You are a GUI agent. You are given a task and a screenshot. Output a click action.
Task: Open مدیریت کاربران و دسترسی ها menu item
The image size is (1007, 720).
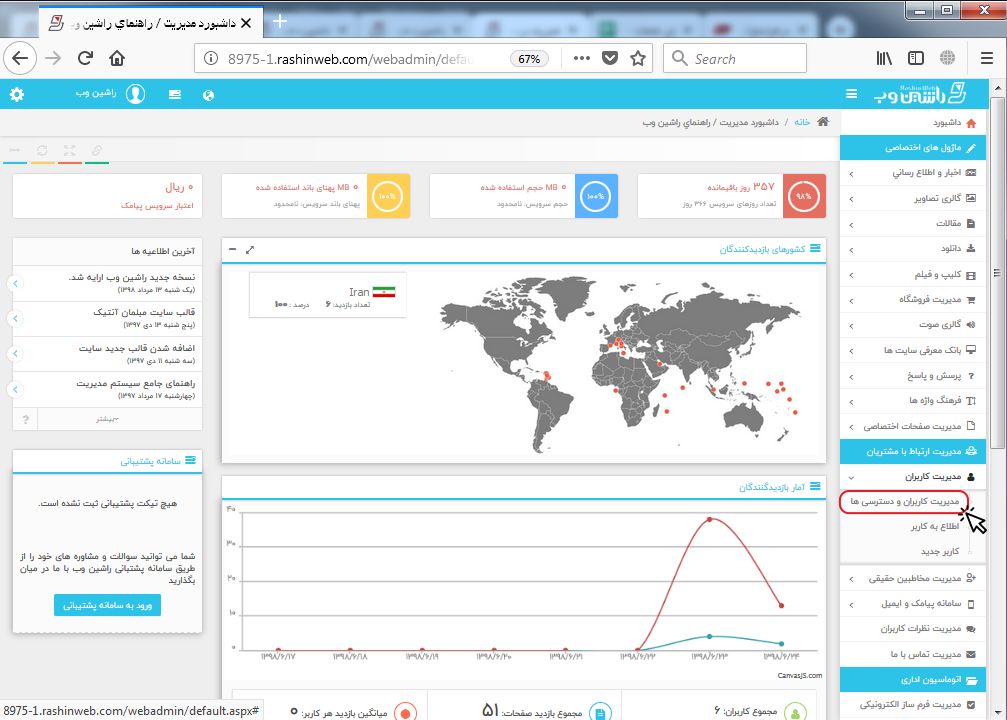[904, 501]
